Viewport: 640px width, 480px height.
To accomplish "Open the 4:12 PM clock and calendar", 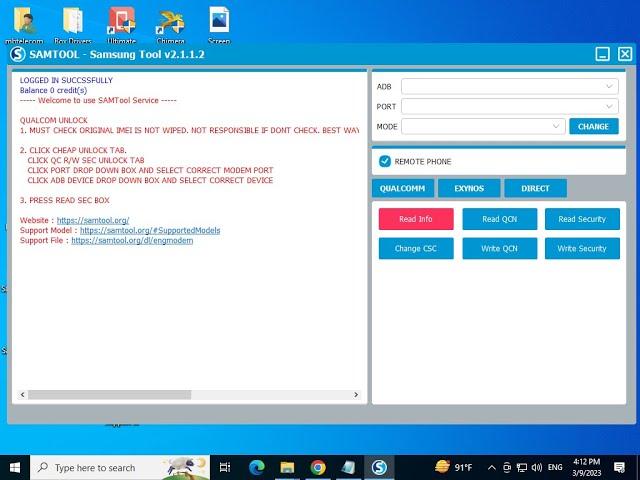I will (587, 467).
